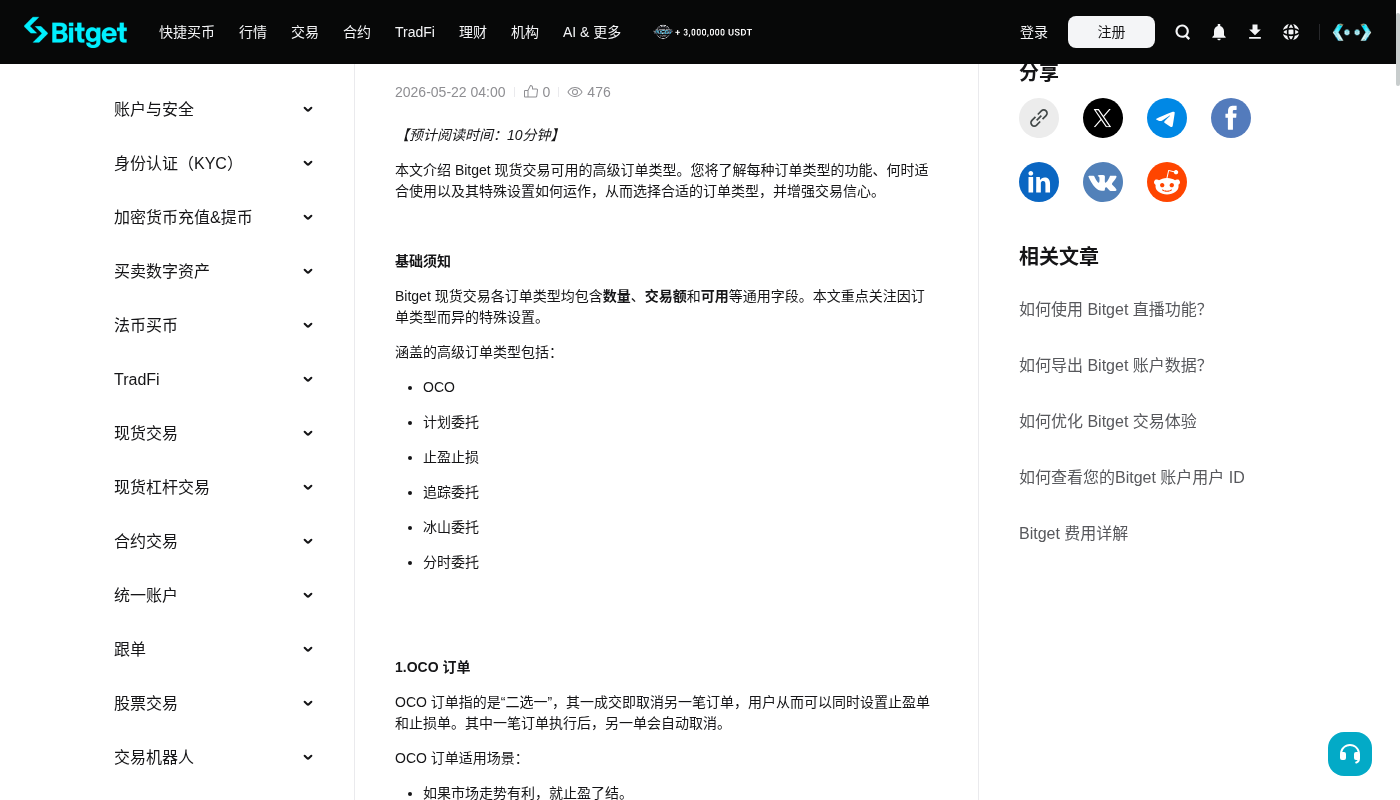Screen dimensions: 1400x800
Task: Click the copy link share icon
Action: [x=1039, y=118]
